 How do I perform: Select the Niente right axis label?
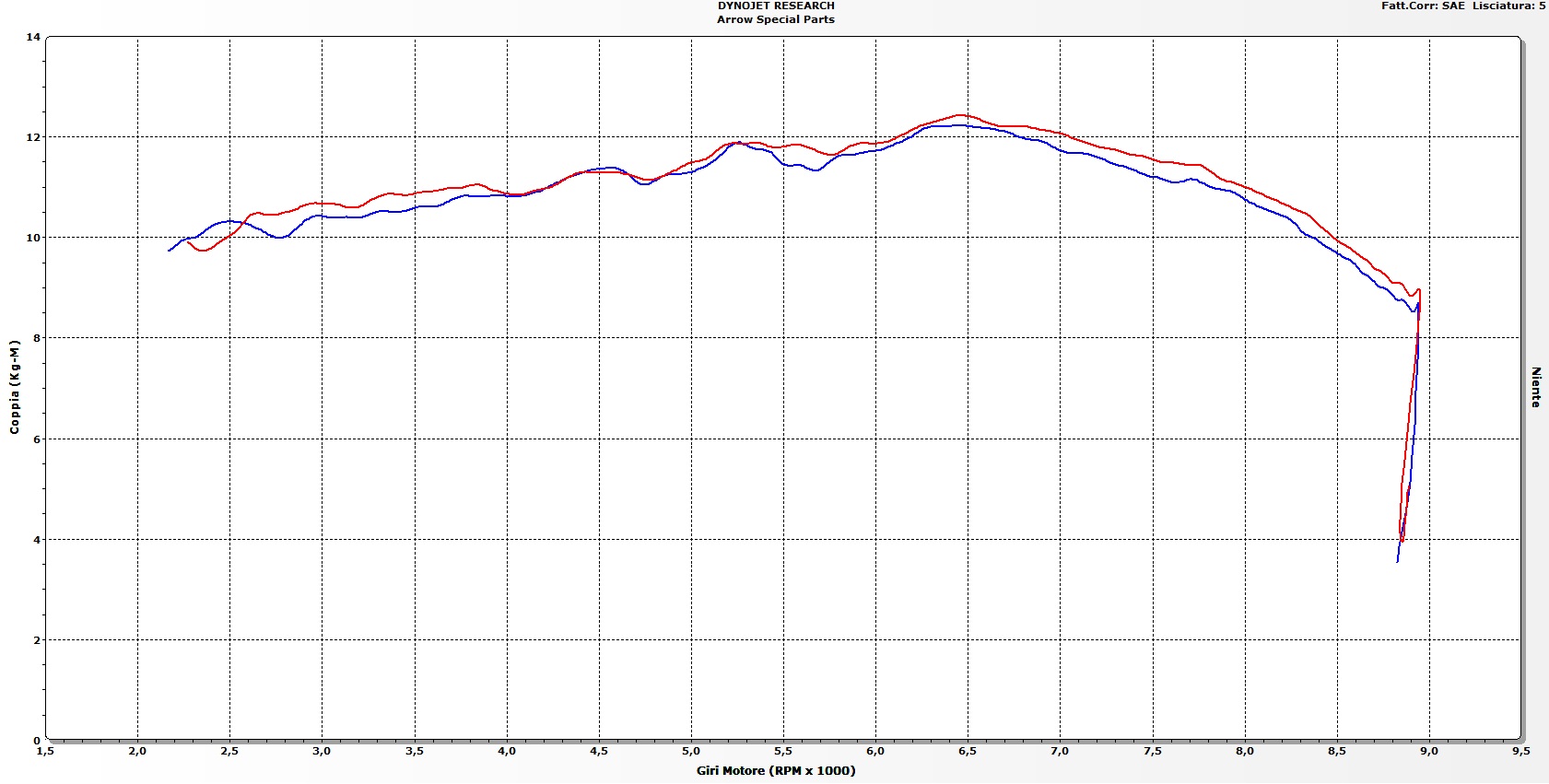[x=1535, y=387]
